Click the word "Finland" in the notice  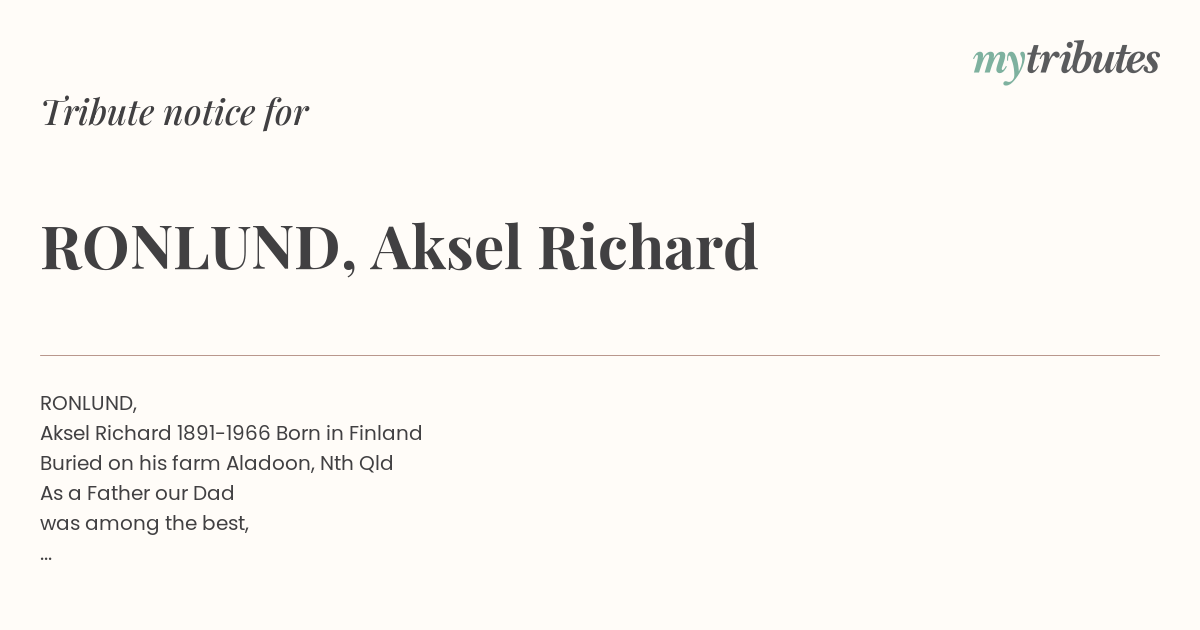coord(386,433)
